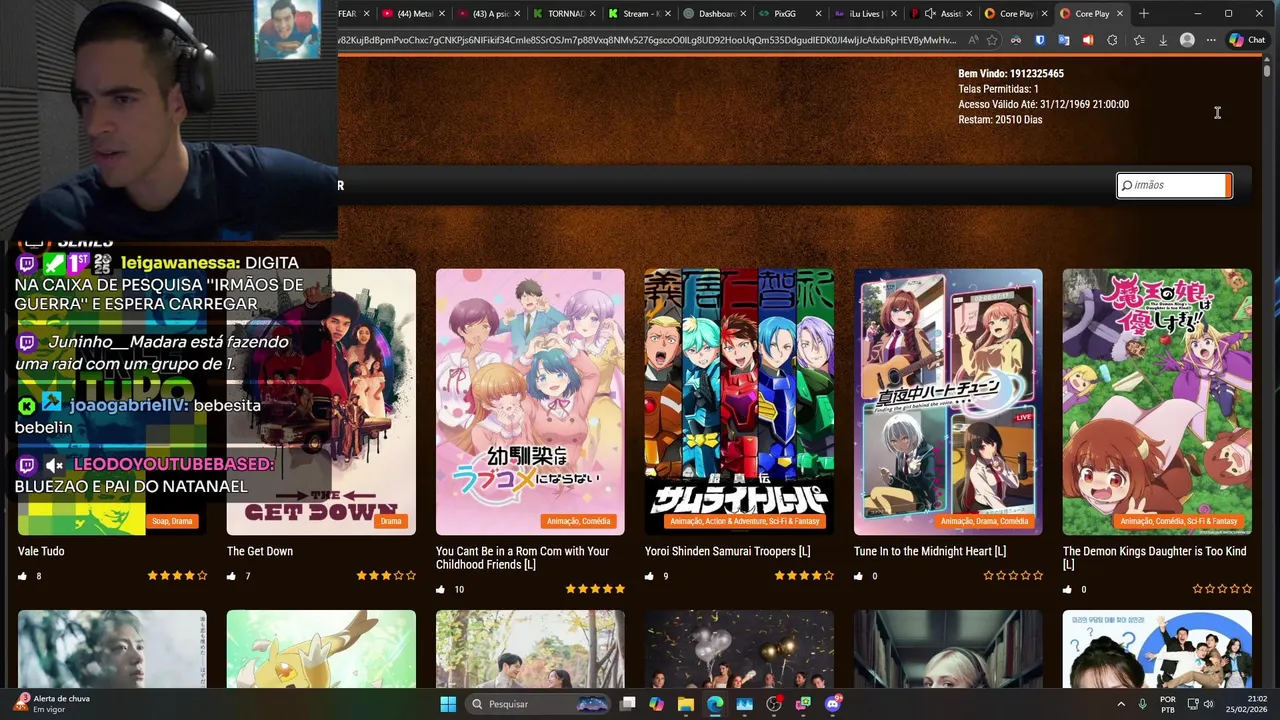Viewport: 1280px width, 720px height.
Task: Click Animação, Comédia tag on Rom Com poster
Action: [x=579, y=521]
